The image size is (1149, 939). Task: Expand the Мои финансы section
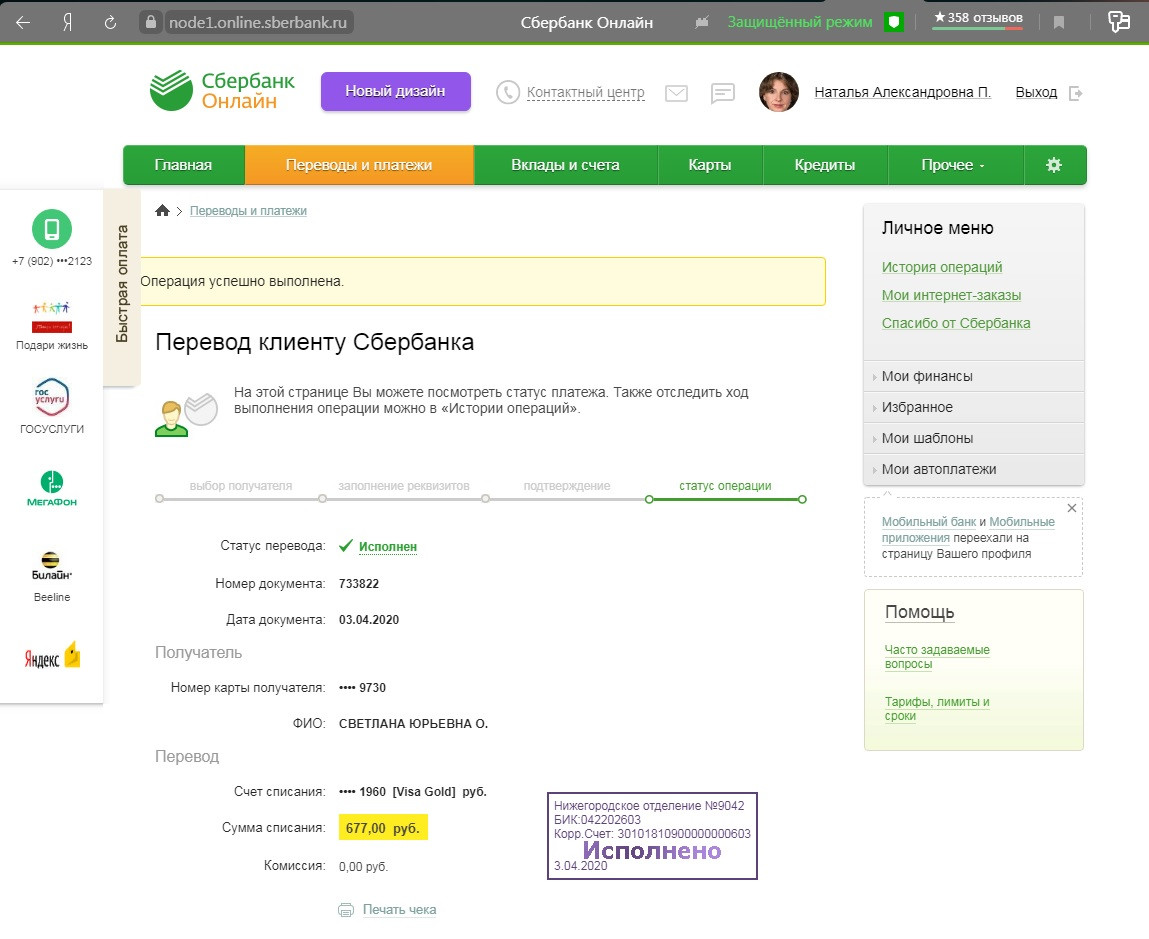[x=974, y=376]
